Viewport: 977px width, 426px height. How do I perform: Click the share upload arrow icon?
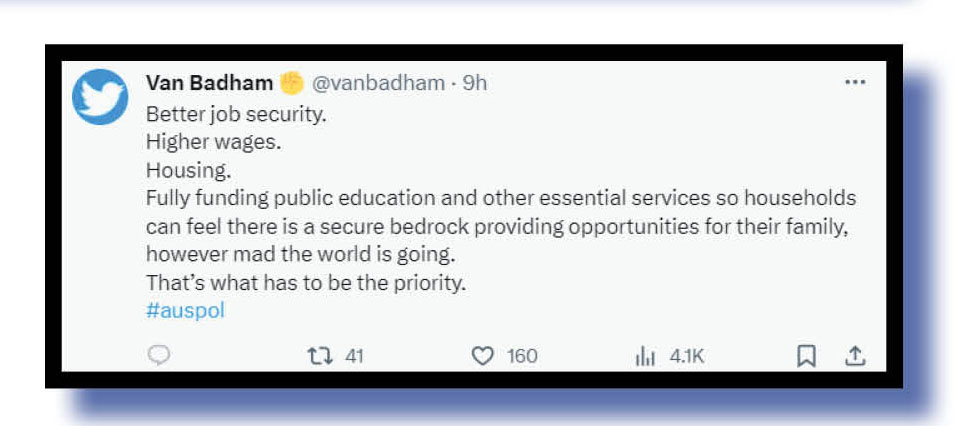tap(855, 355)
